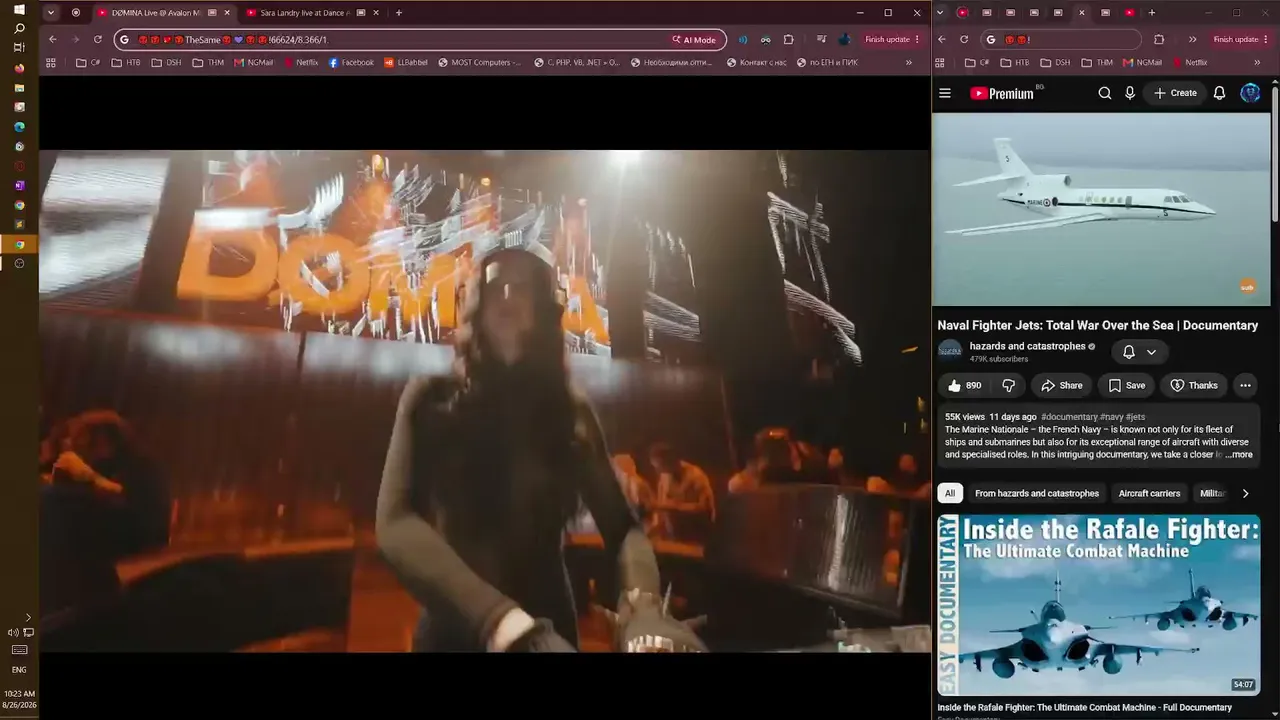Click the playing DØMINA Live video

tap(485, 401)
